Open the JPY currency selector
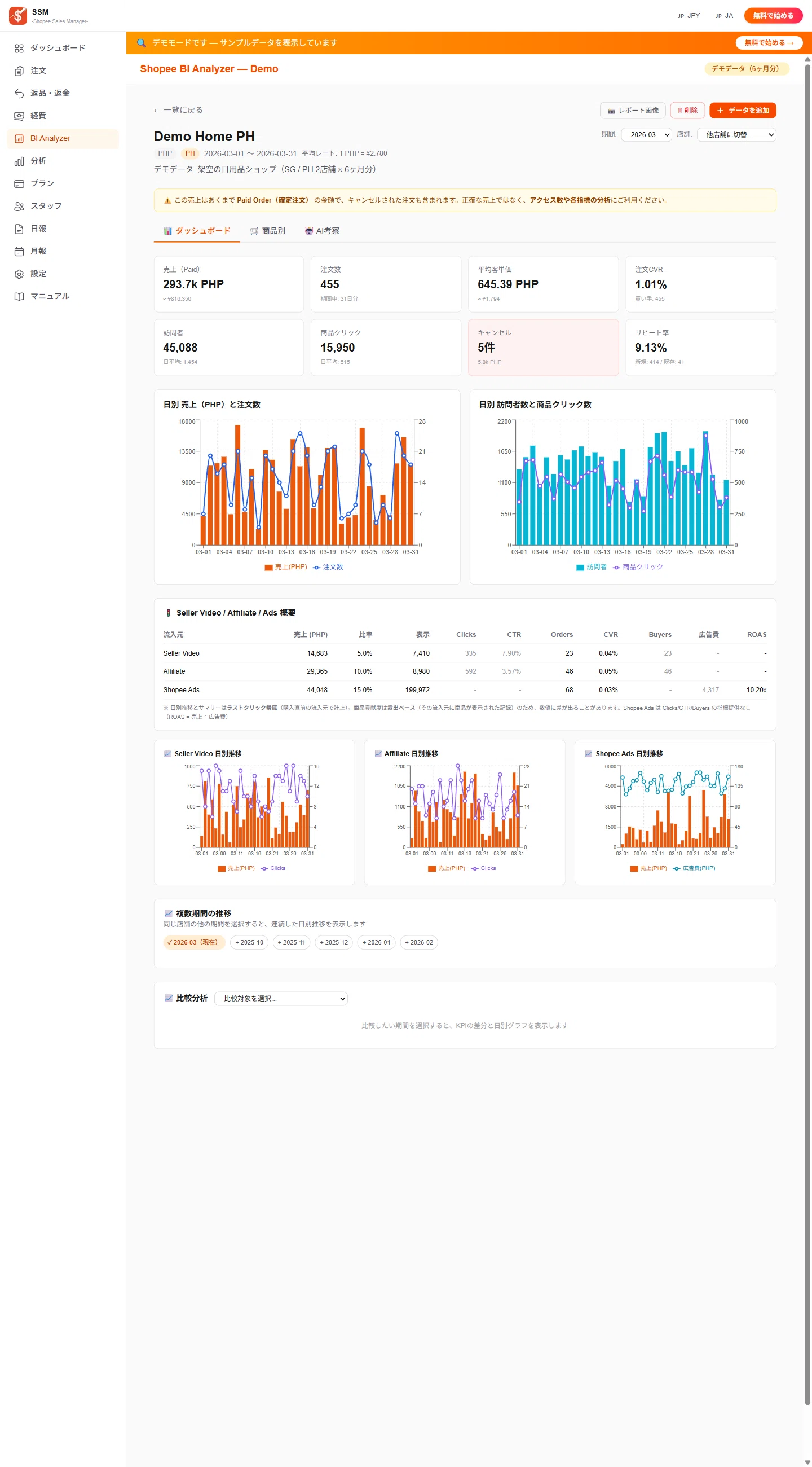This screenshot has width=812, height=1467. coord(689,16)
